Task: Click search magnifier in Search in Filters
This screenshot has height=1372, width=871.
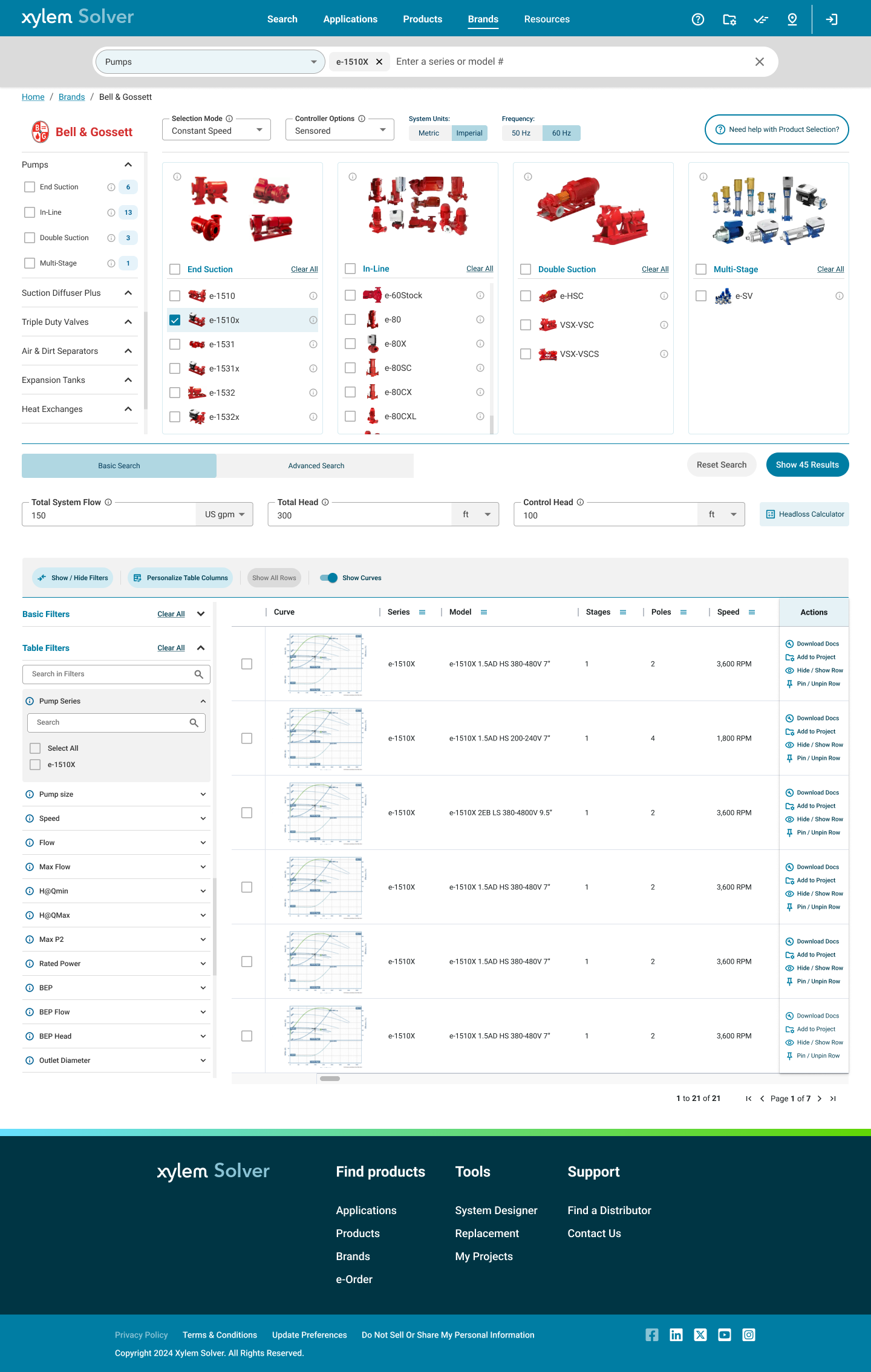Action: 198,674
